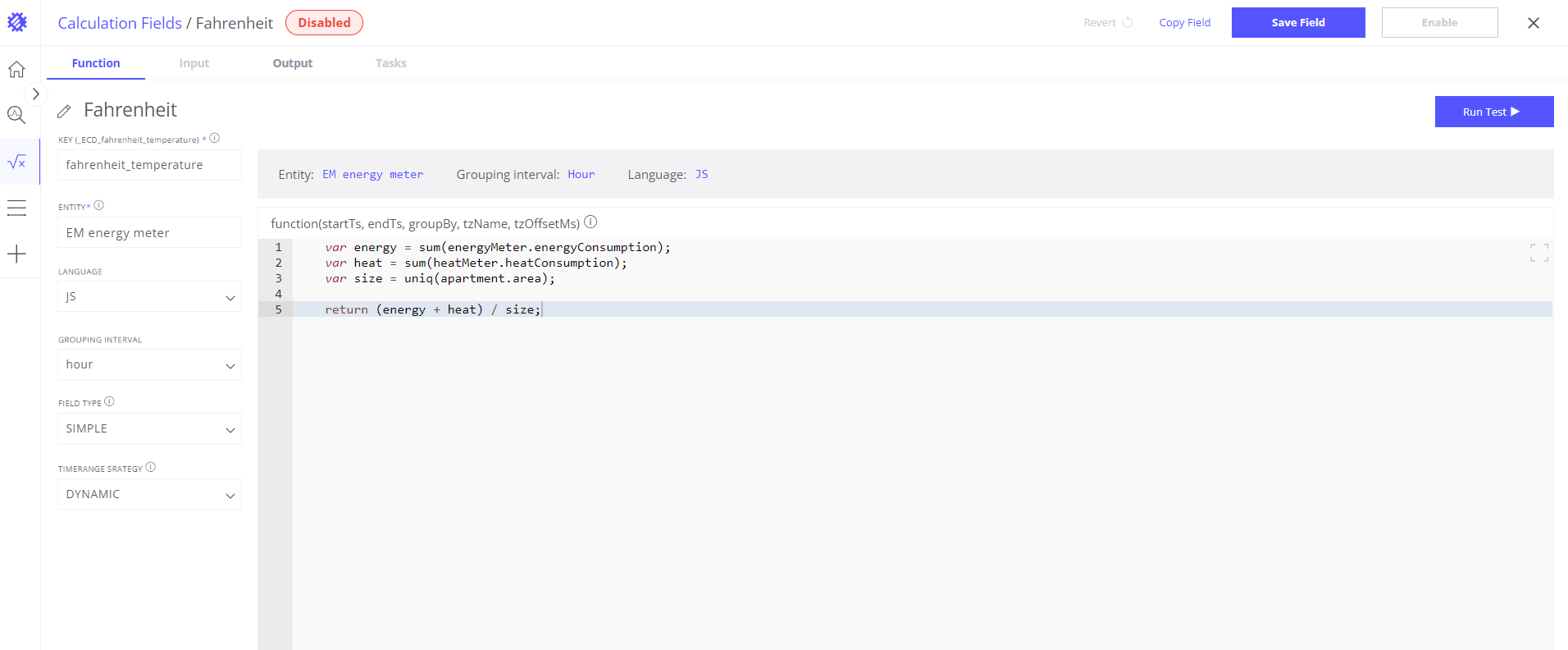Click the Copy Field link

click(1184, 23)
